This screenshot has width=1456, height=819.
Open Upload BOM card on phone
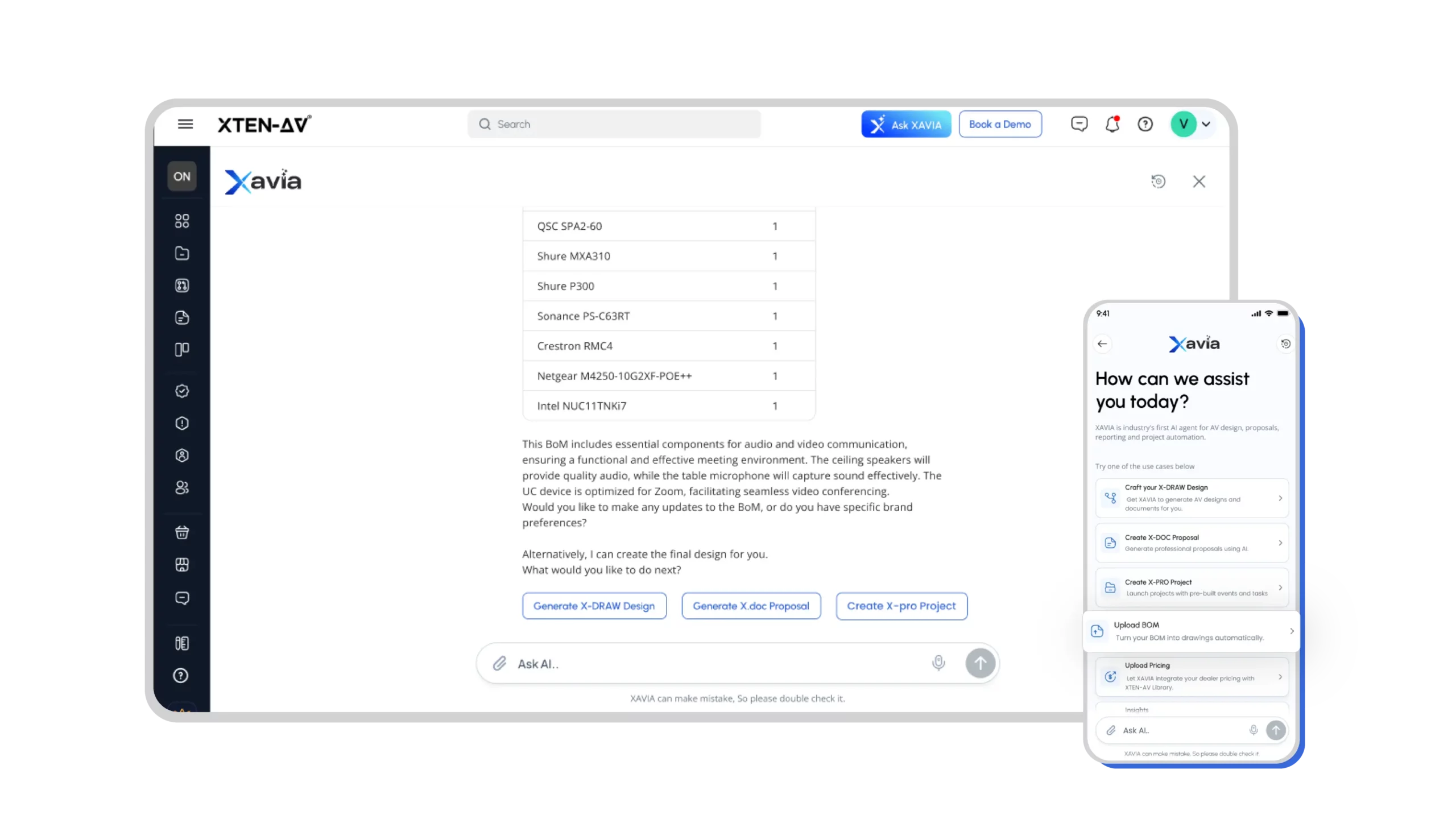[x=1191, y=631]
